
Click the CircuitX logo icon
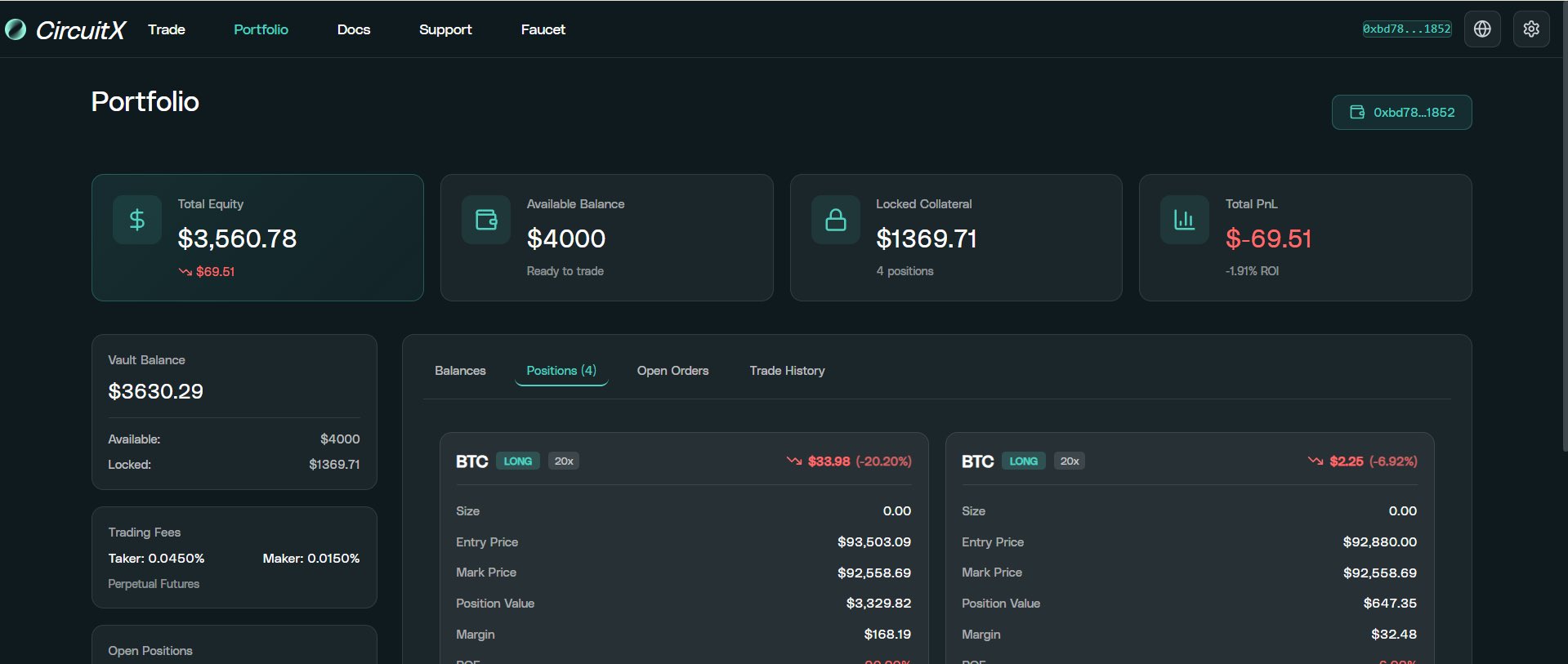pyautogui.click(x=16, y=29)
